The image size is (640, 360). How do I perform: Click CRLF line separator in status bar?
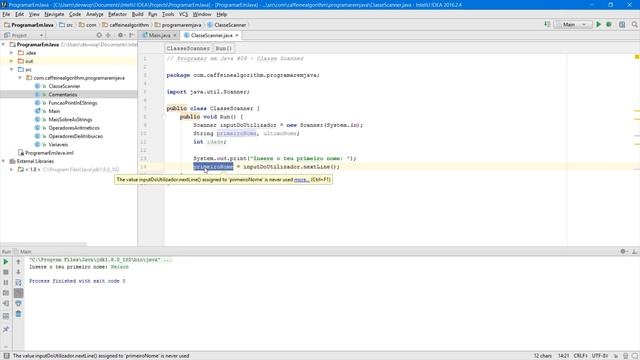(x=580, y=356)
